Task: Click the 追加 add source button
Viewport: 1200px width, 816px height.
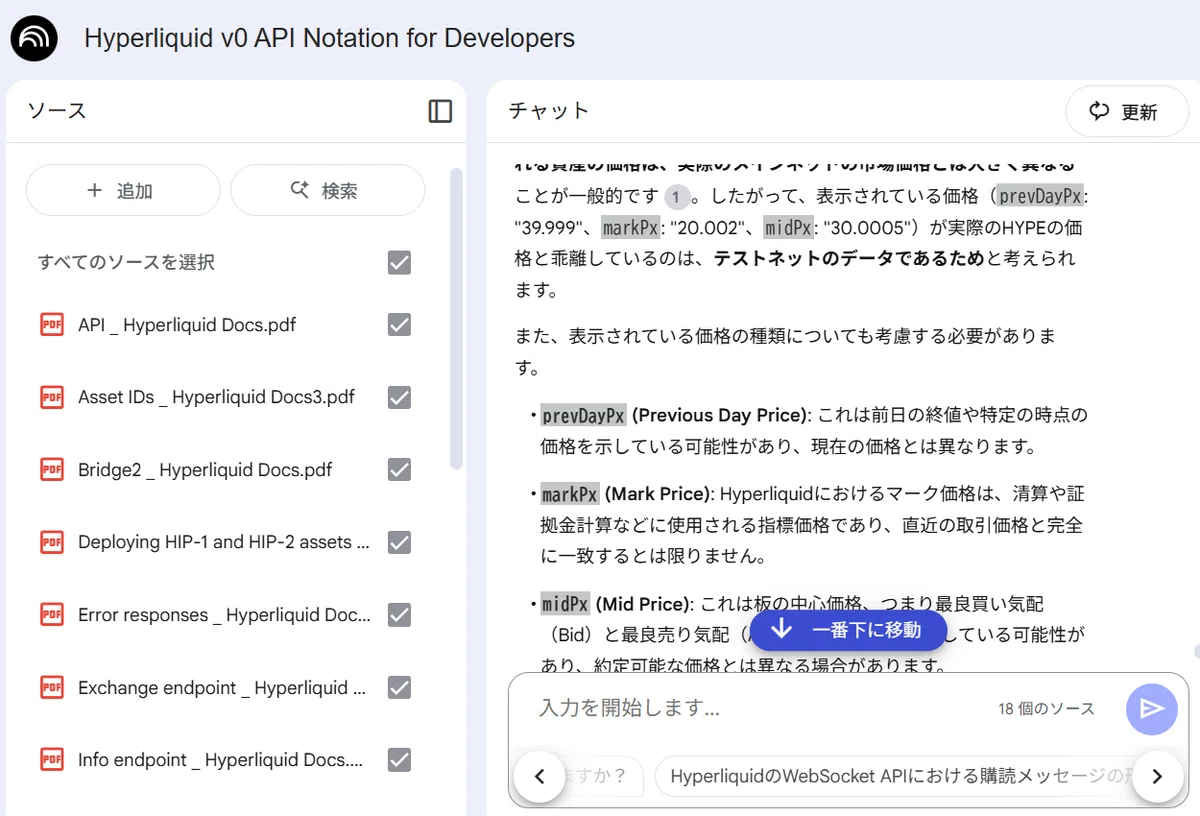Action: pyautogui.click(x=123, y=190)
